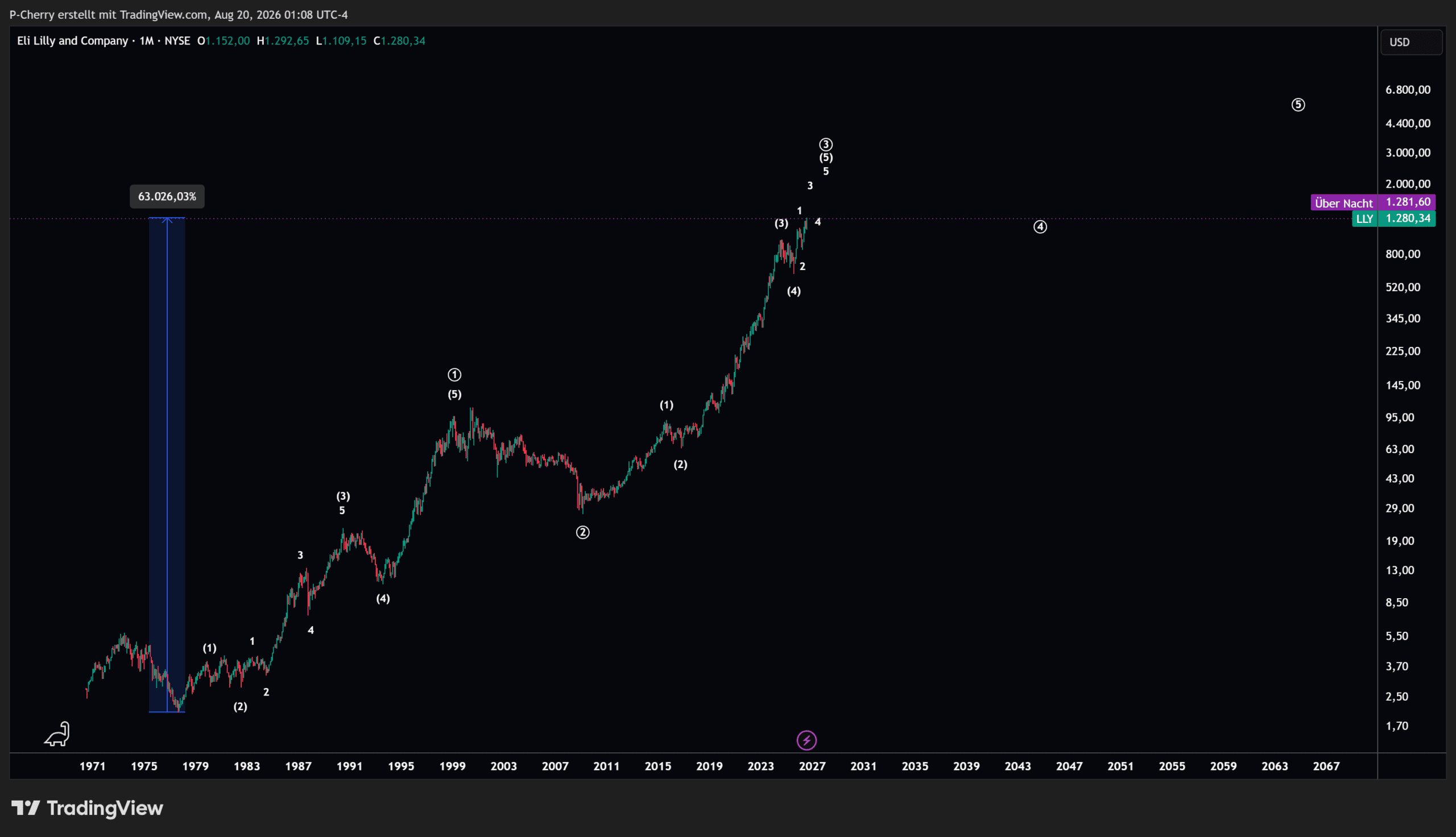
Task: Select the circled 4 wave label
Action: click(1040, 227)
